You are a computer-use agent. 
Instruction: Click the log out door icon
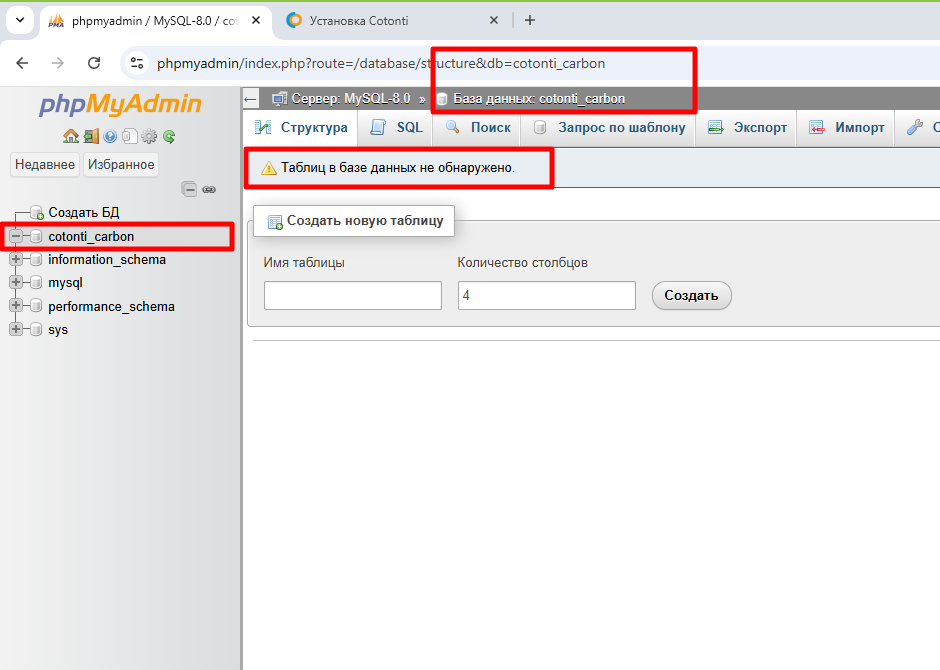(91, 137)
